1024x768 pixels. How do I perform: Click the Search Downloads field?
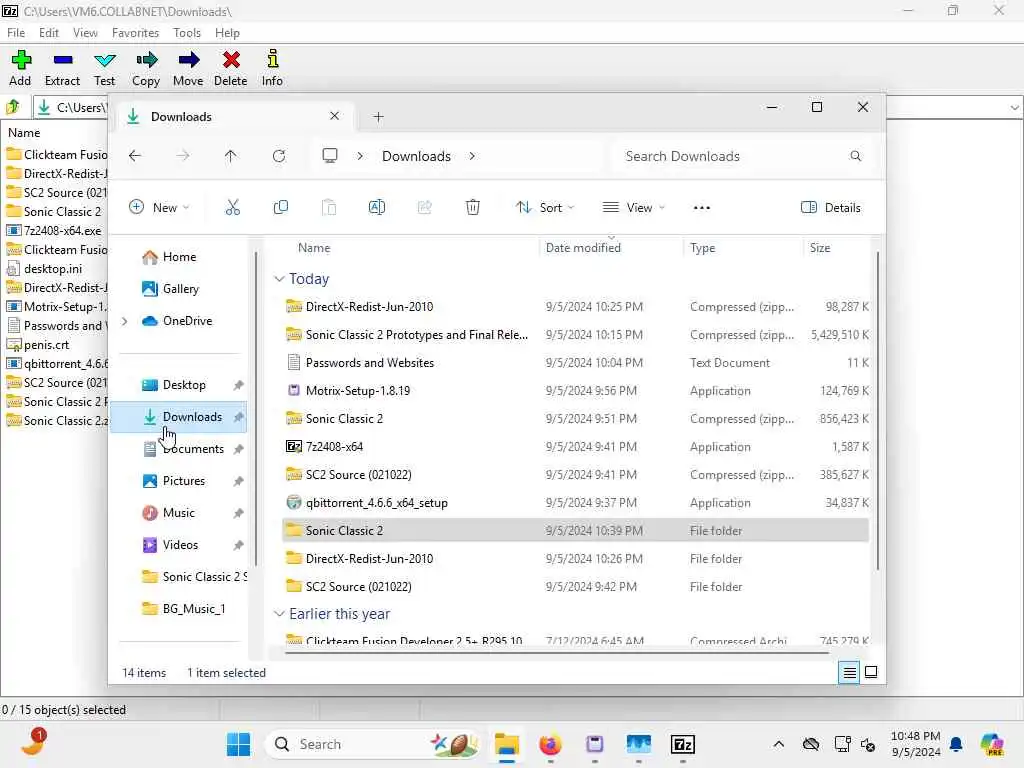click(742, 156)
